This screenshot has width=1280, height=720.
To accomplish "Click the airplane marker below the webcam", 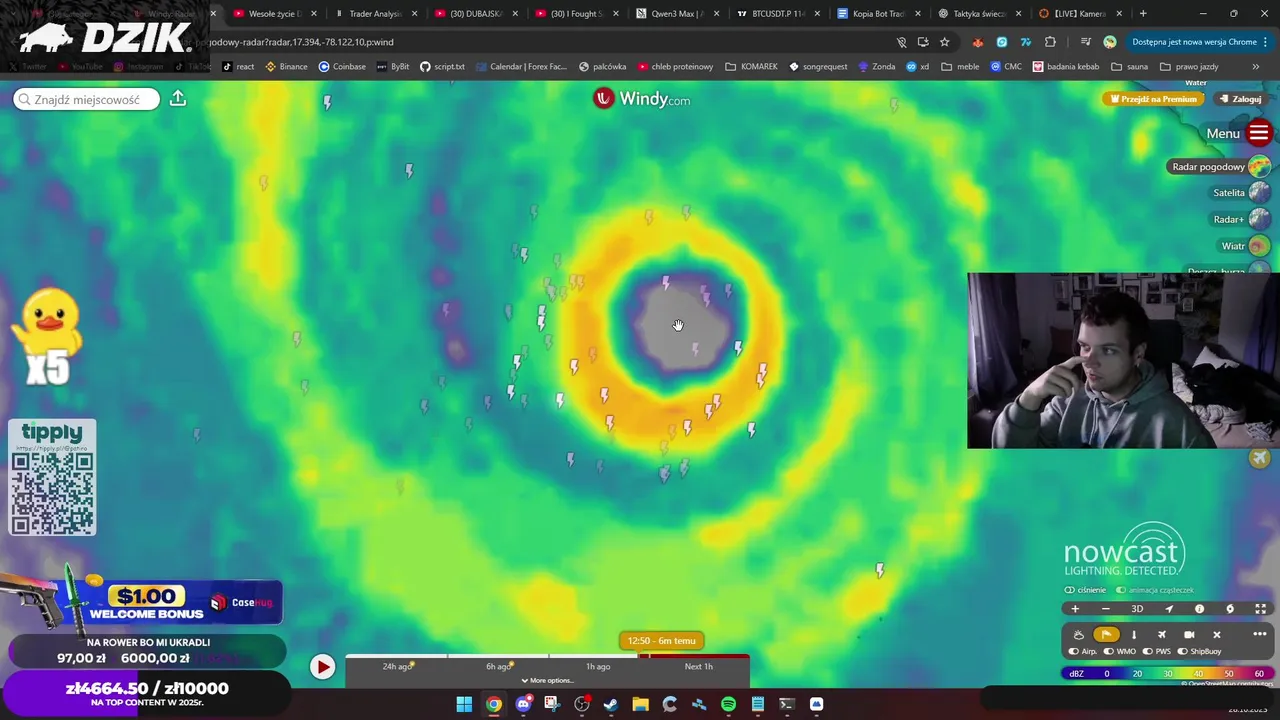I will (x=1260, y=458).
